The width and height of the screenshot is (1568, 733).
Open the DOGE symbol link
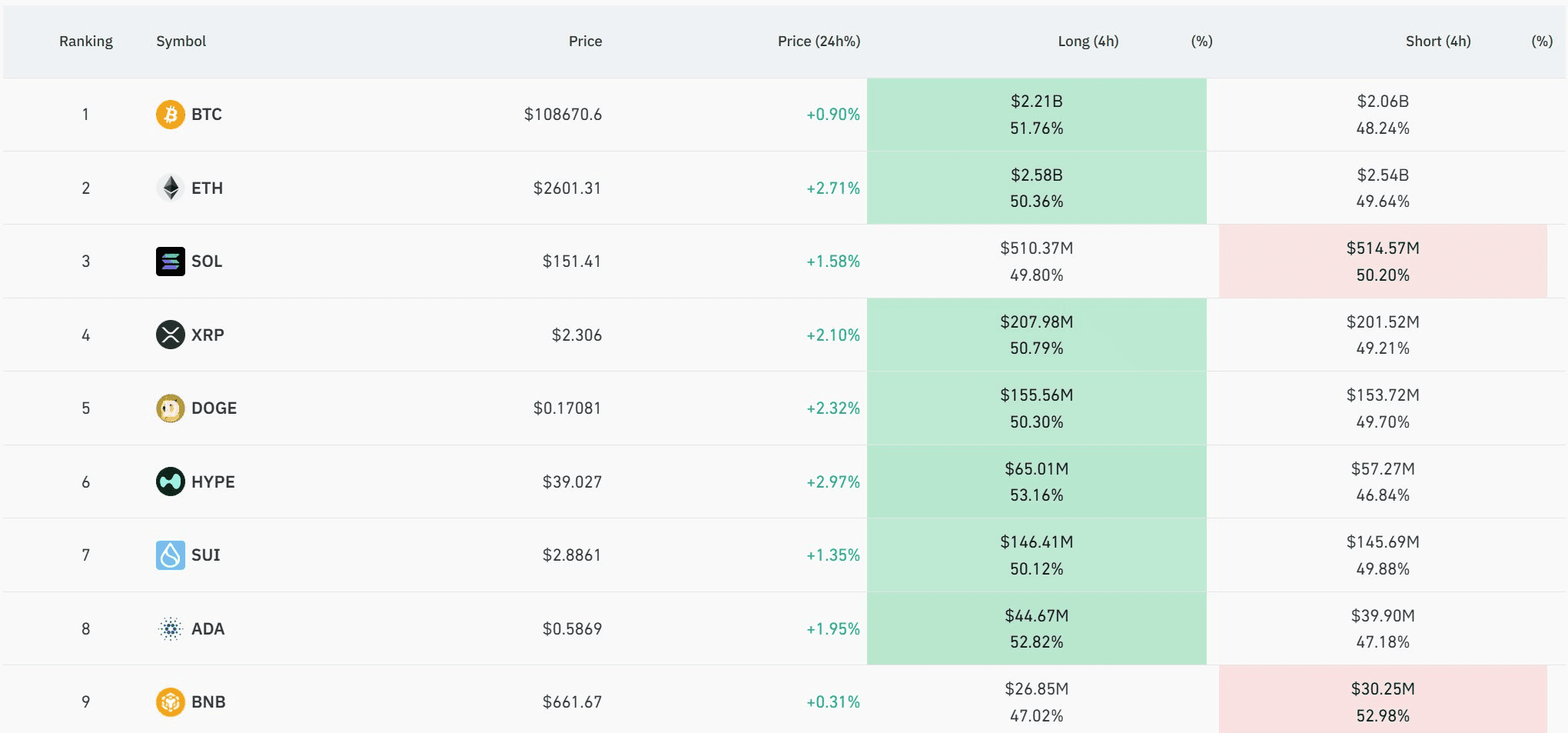[x=214, y=408]
